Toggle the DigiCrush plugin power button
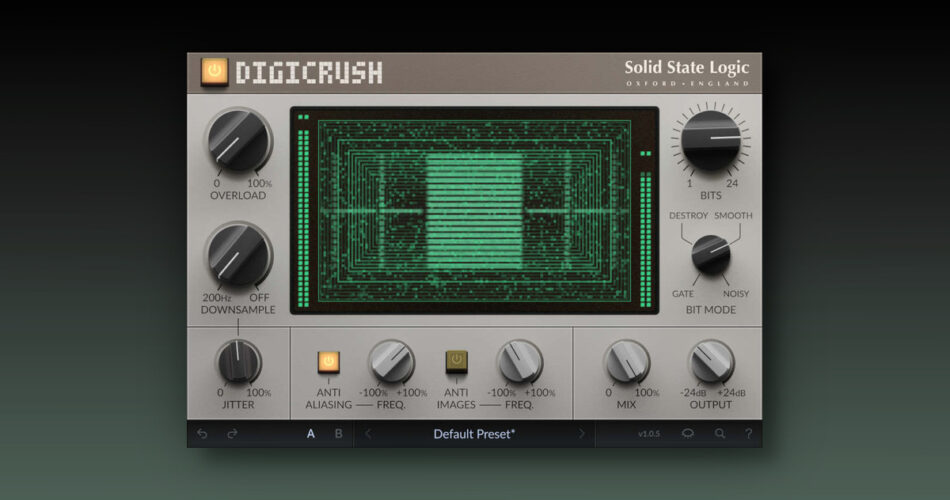The image size is (950, 500). [x=214, y=72]
